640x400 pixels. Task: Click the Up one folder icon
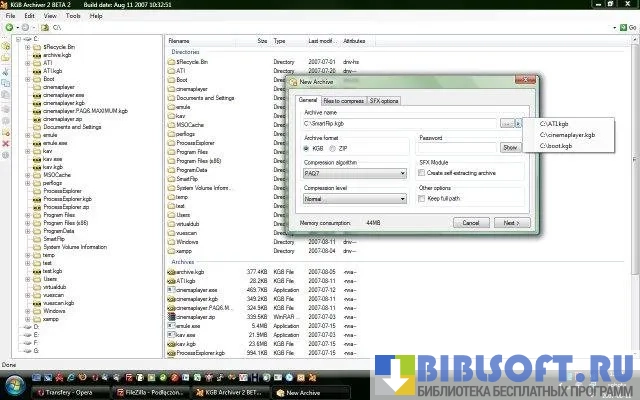point(45,28)
